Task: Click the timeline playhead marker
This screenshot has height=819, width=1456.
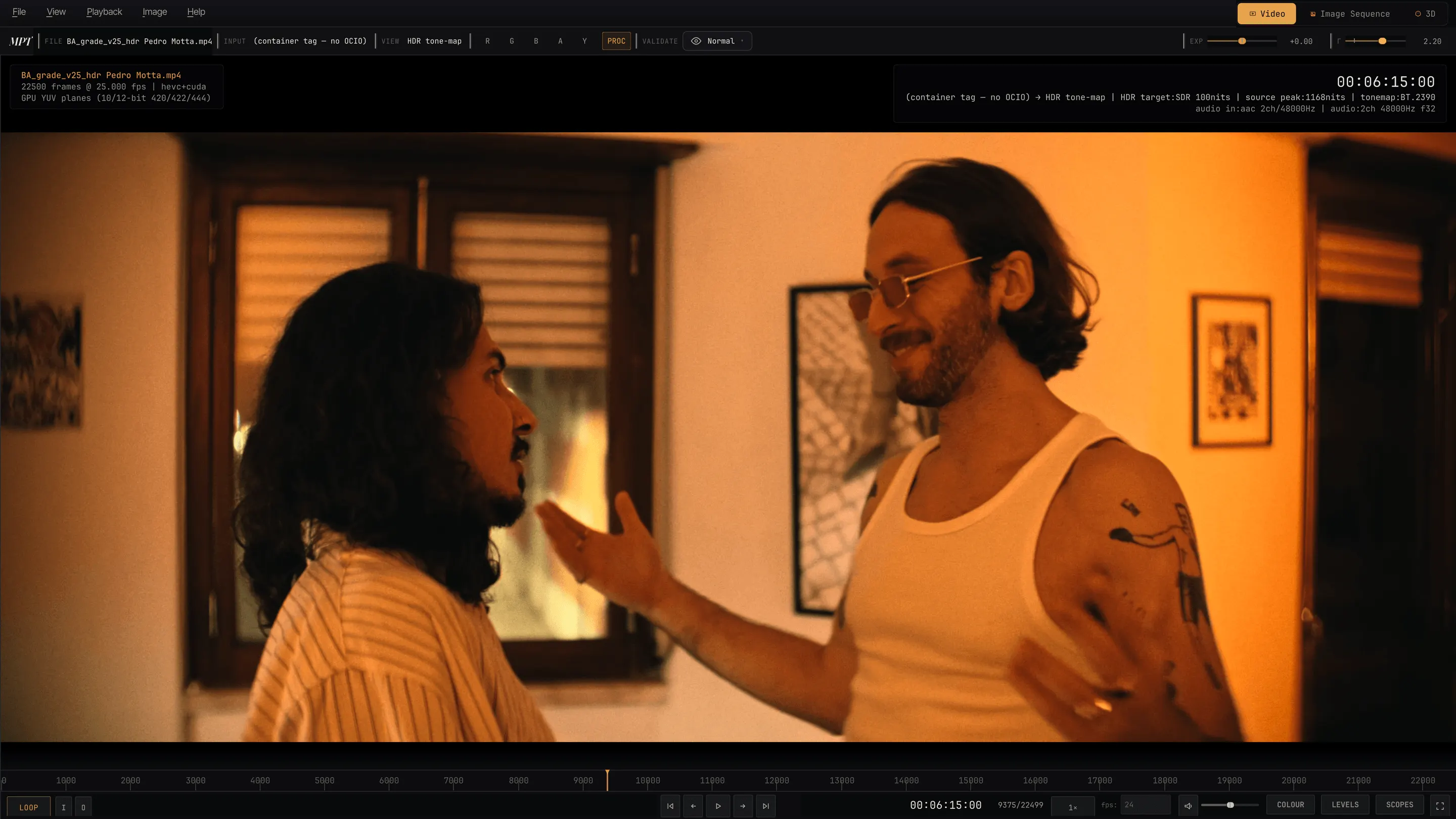Action: click(x=608, y=780)
